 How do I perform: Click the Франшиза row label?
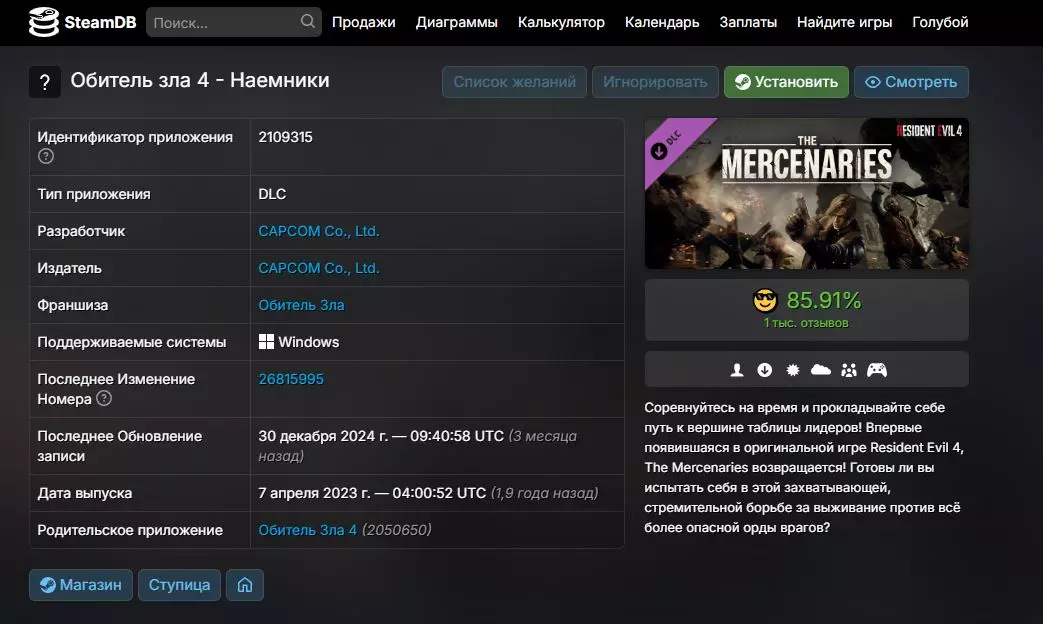coord(73,305)
